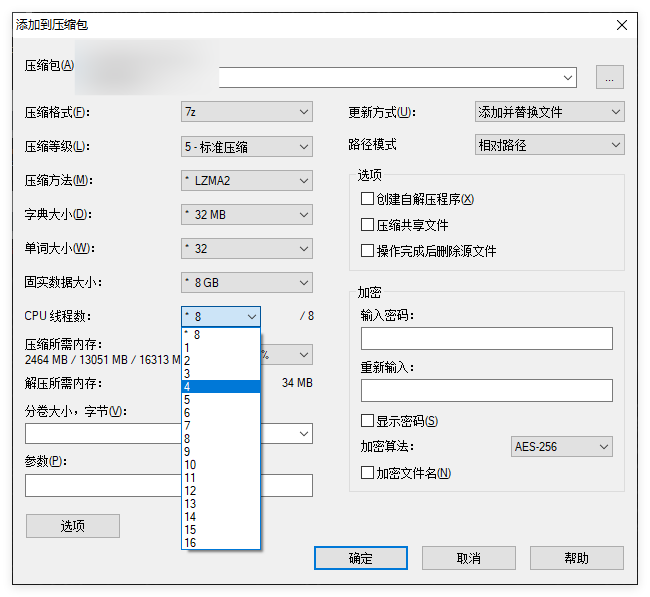Select 1 thread in the list

(x=221, y=348)
